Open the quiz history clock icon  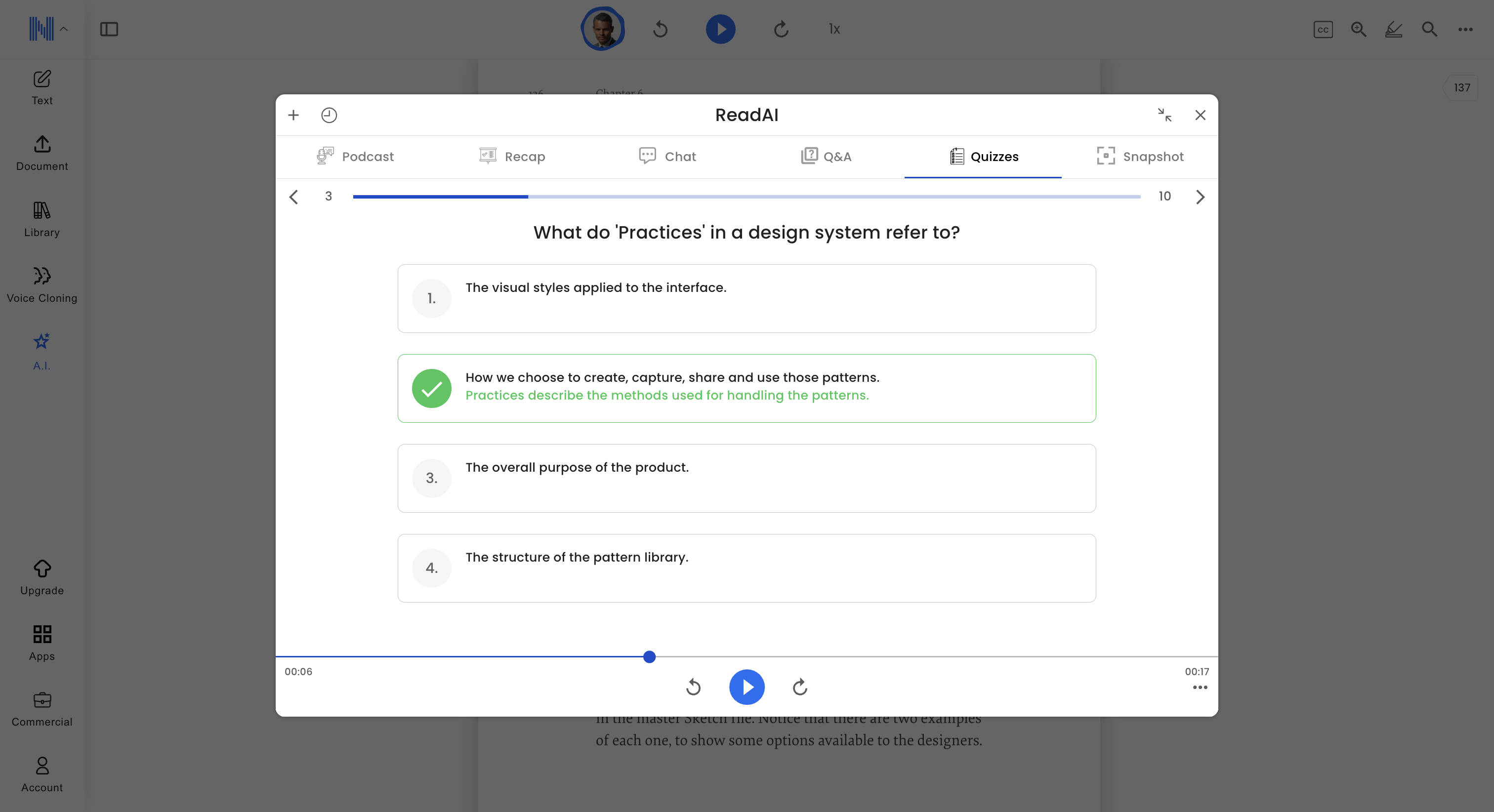[329, 115]
